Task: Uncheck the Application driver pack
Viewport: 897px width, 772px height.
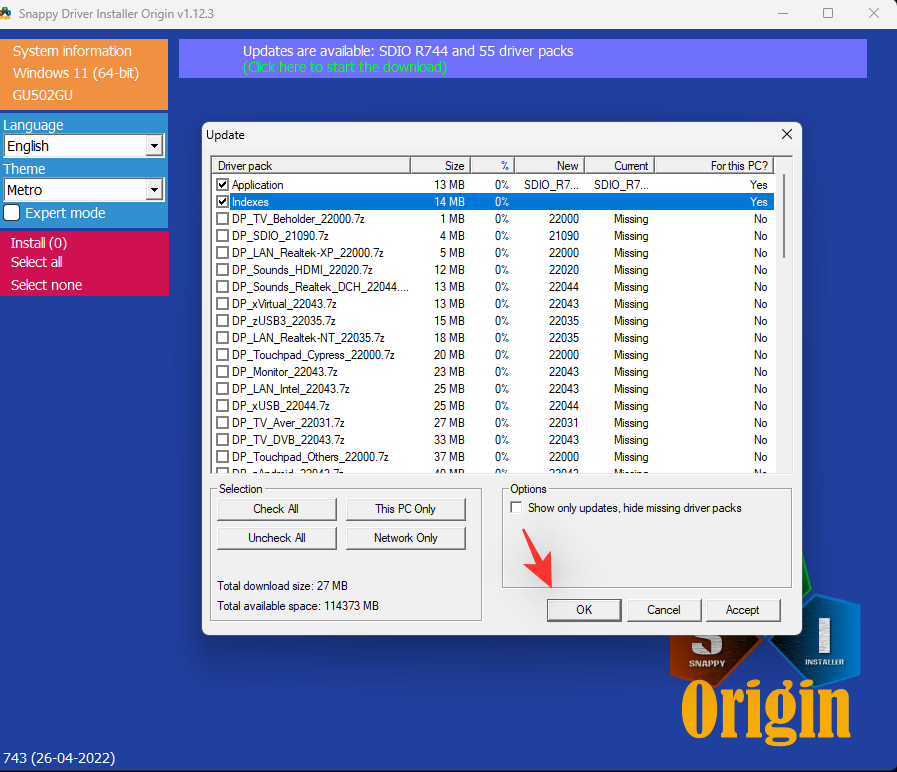Action: (x=222, y=185)
